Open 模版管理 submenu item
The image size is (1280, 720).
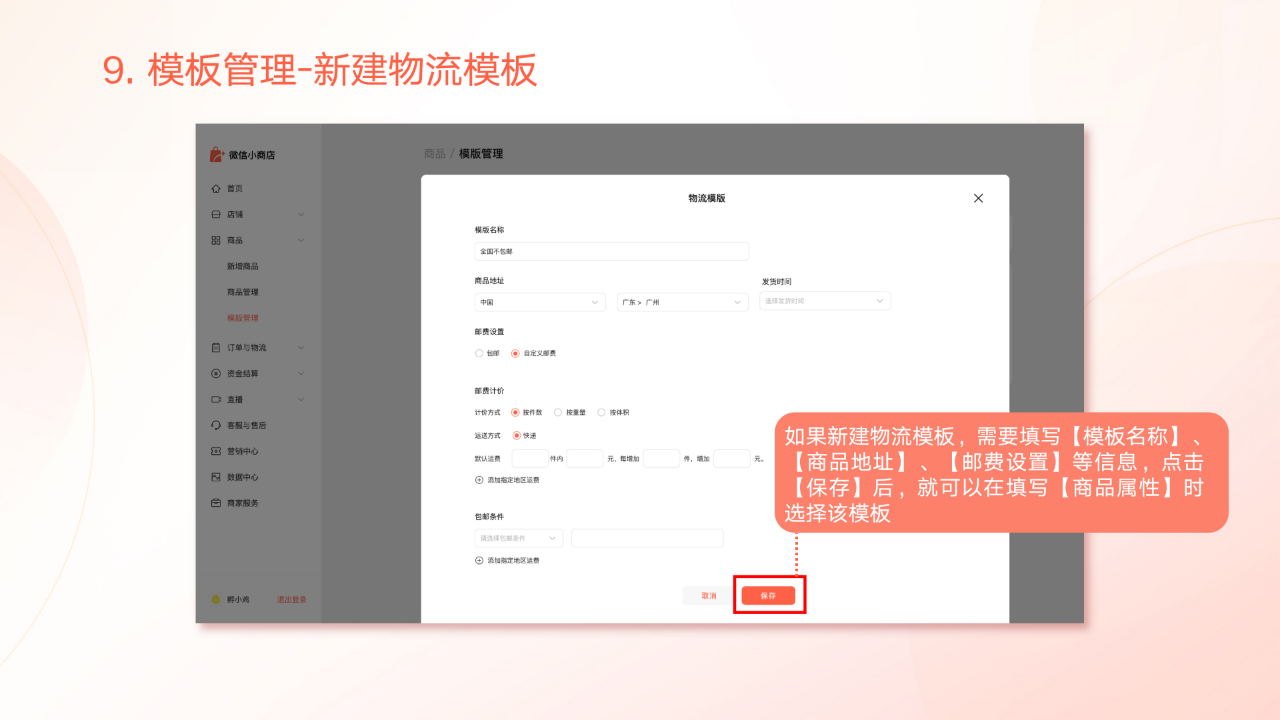[243, 318]
